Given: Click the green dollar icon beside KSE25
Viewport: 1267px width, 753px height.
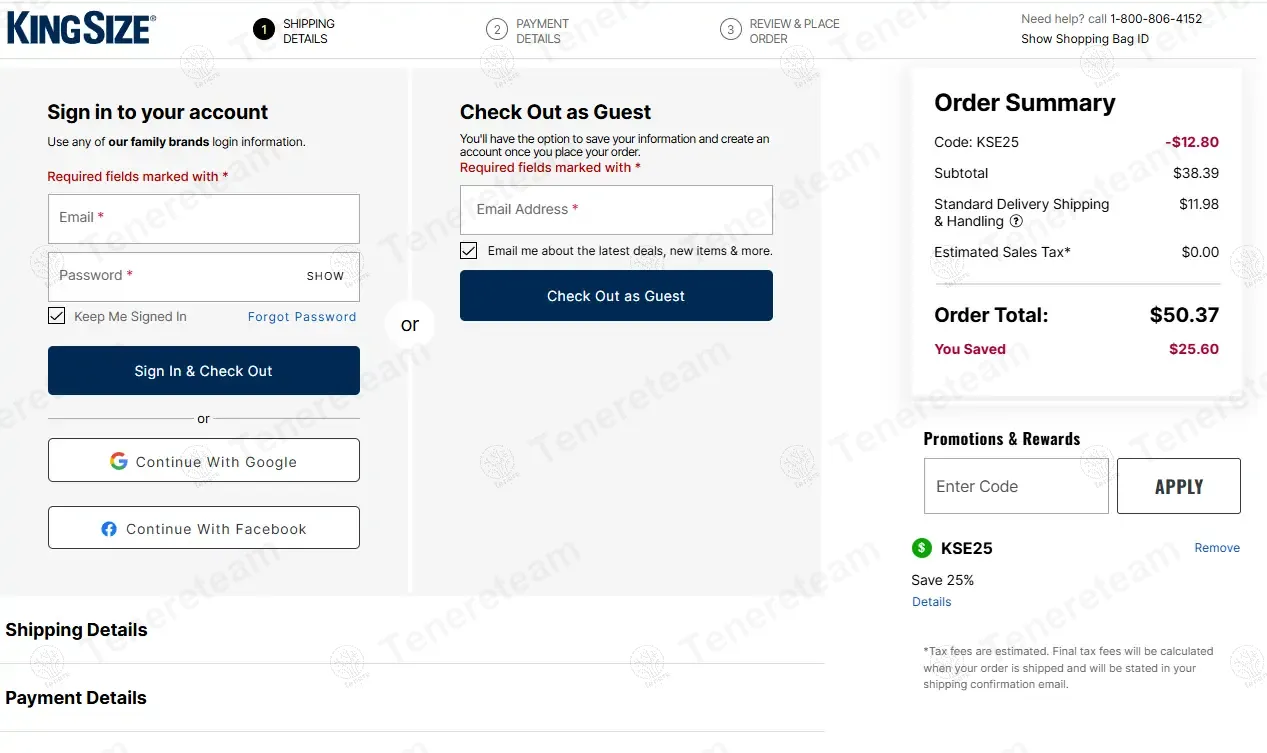Looking at the screenshot, I should point(921,548).
